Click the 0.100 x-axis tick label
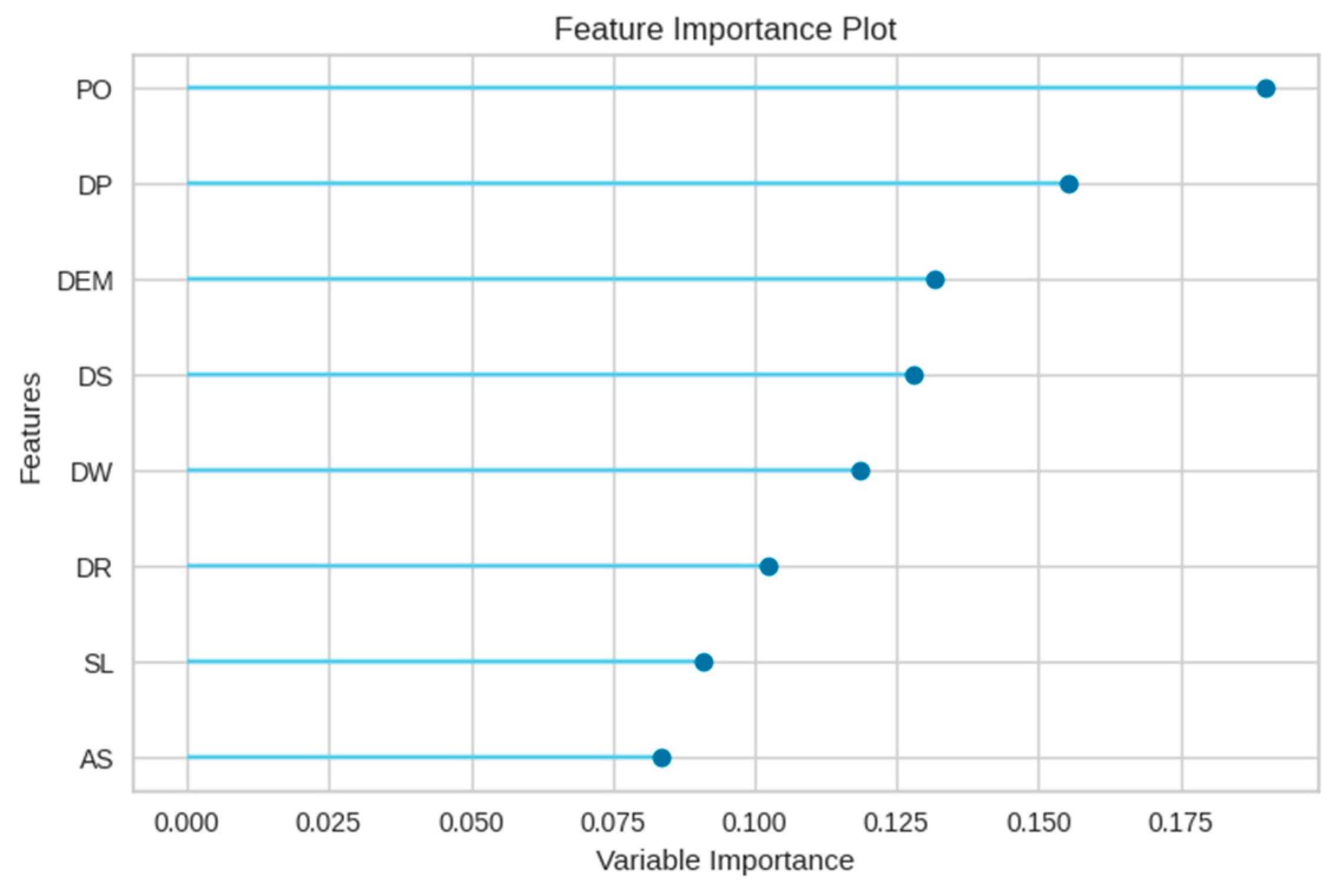 click(x=755, y=822)
